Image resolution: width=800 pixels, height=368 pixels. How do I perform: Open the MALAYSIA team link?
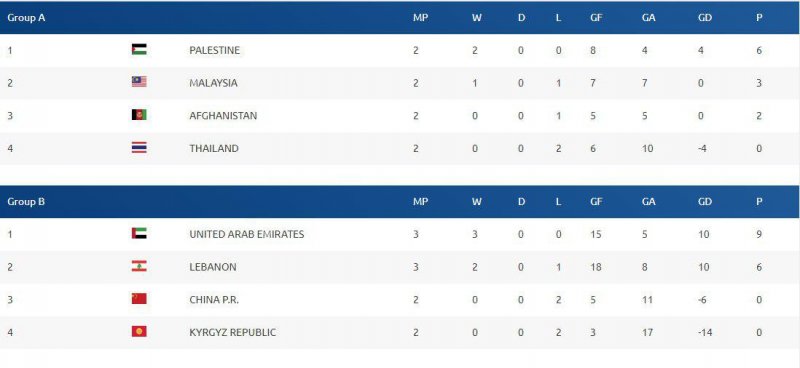213,83
